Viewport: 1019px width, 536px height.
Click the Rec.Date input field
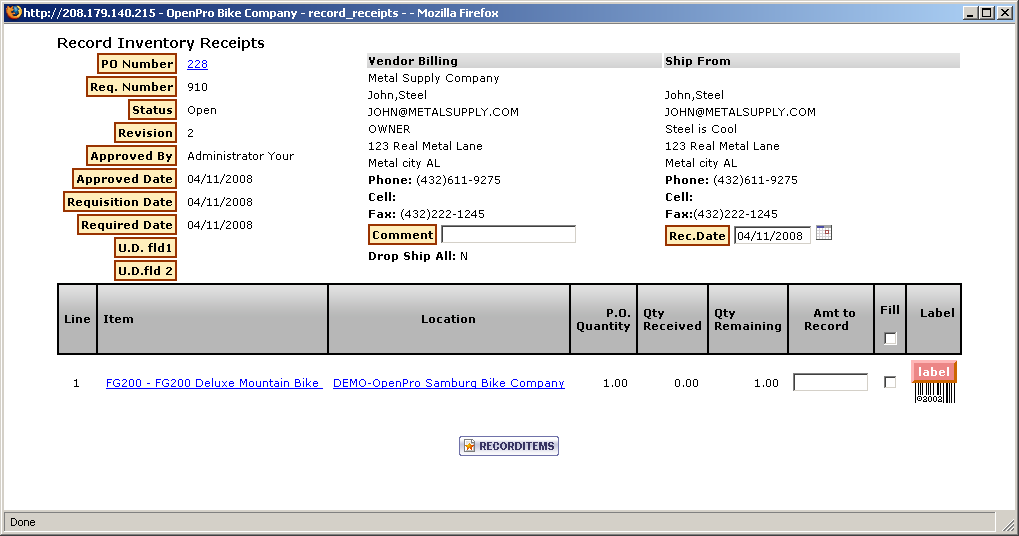(x=771, y=237)
